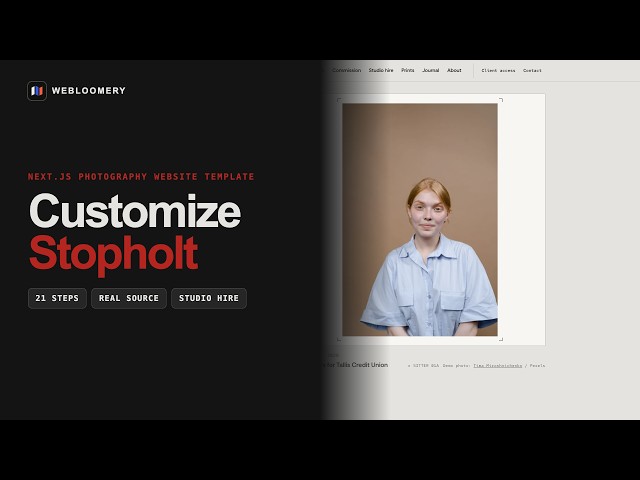This screenshot has width=640, height=480.
Task: Go to the Prints page
Action: (407, 70)
